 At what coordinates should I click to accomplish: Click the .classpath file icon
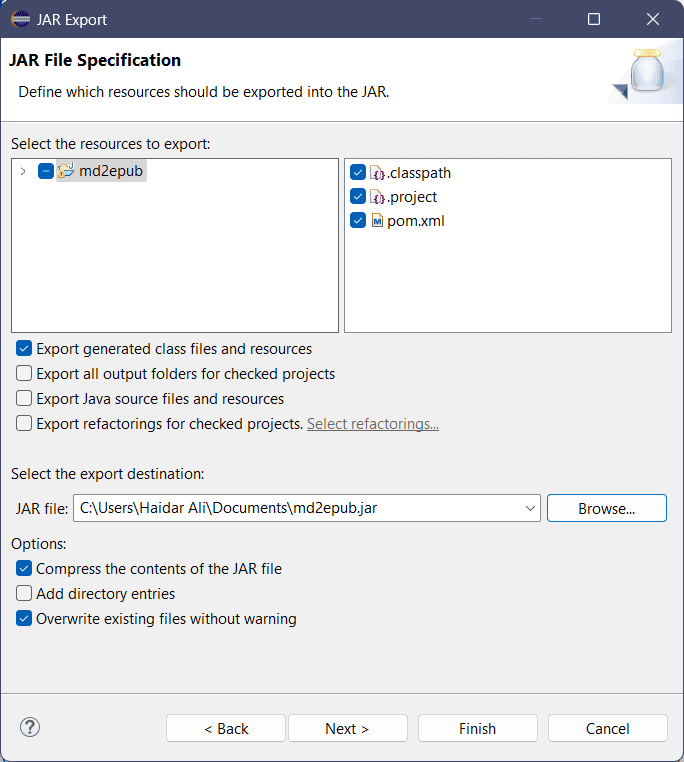(377, 173)
